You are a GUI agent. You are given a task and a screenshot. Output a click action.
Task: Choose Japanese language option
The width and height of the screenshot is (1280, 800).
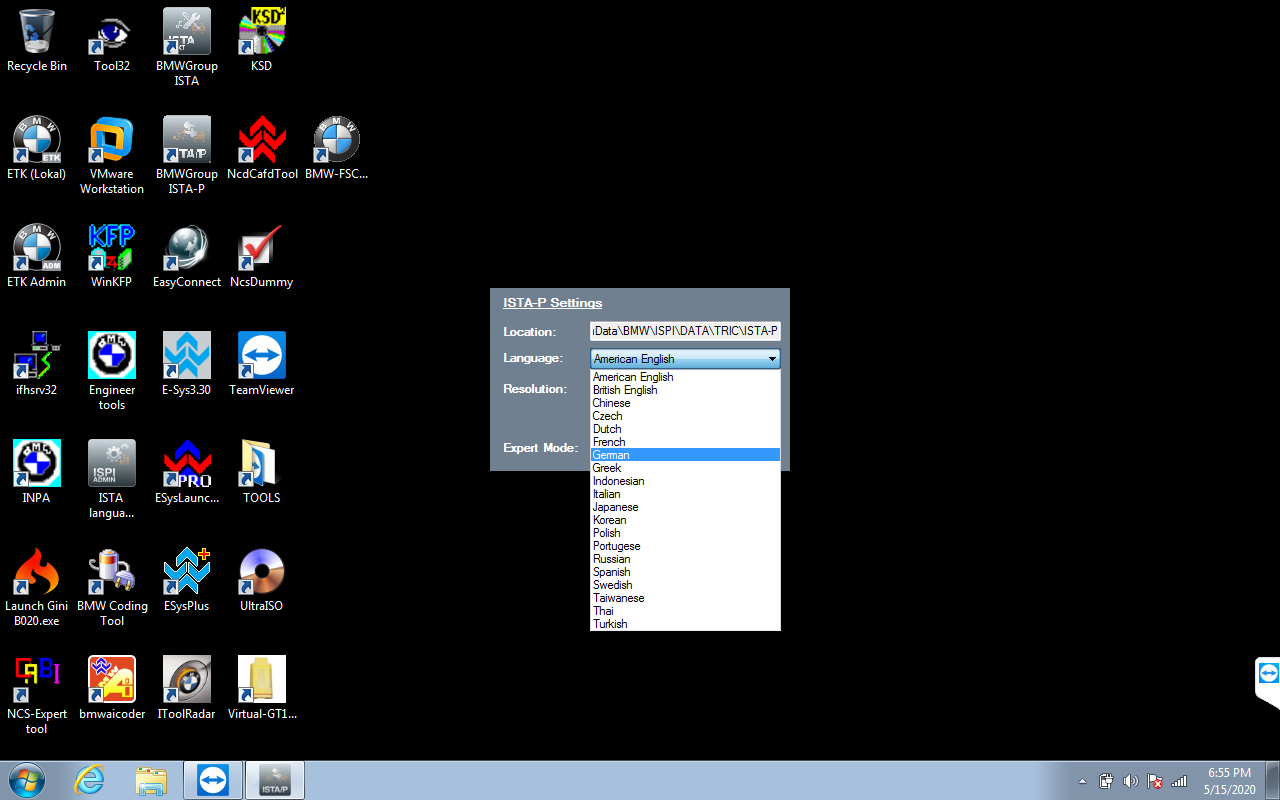tap(685, 507)
